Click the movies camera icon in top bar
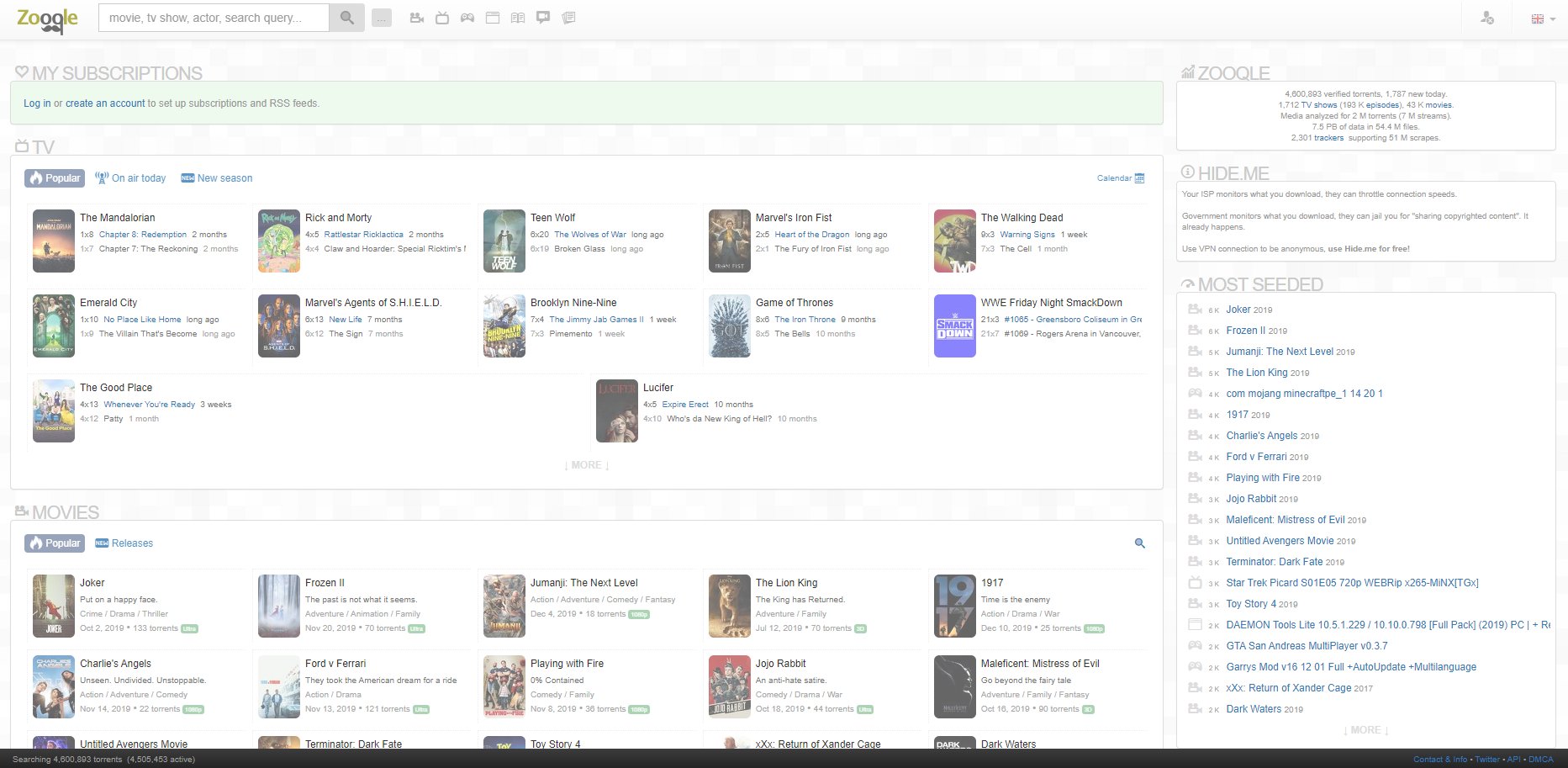1568x768 pixels. coord(416,18)
